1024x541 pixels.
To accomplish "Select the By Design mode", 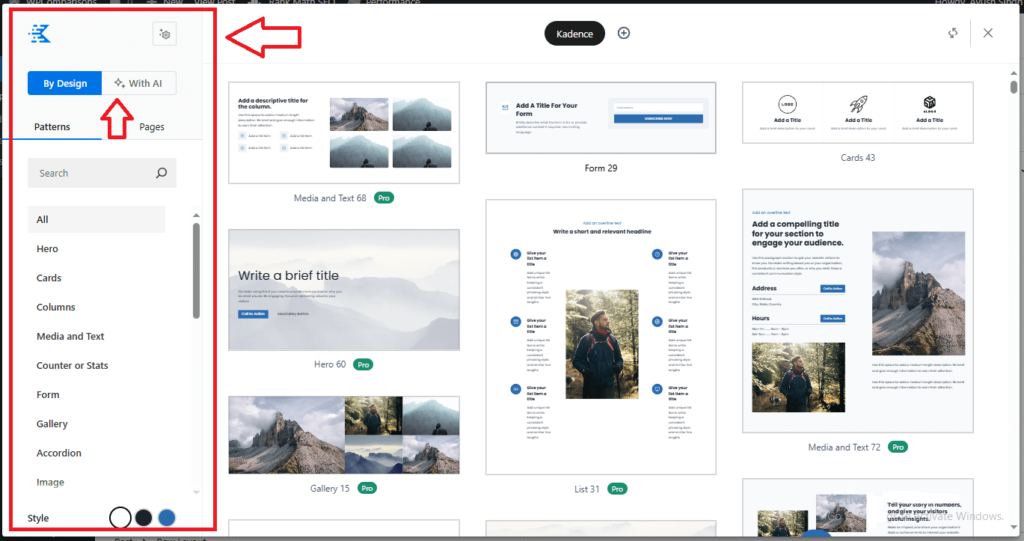I will pyautogui.click(x=65, y=83).
